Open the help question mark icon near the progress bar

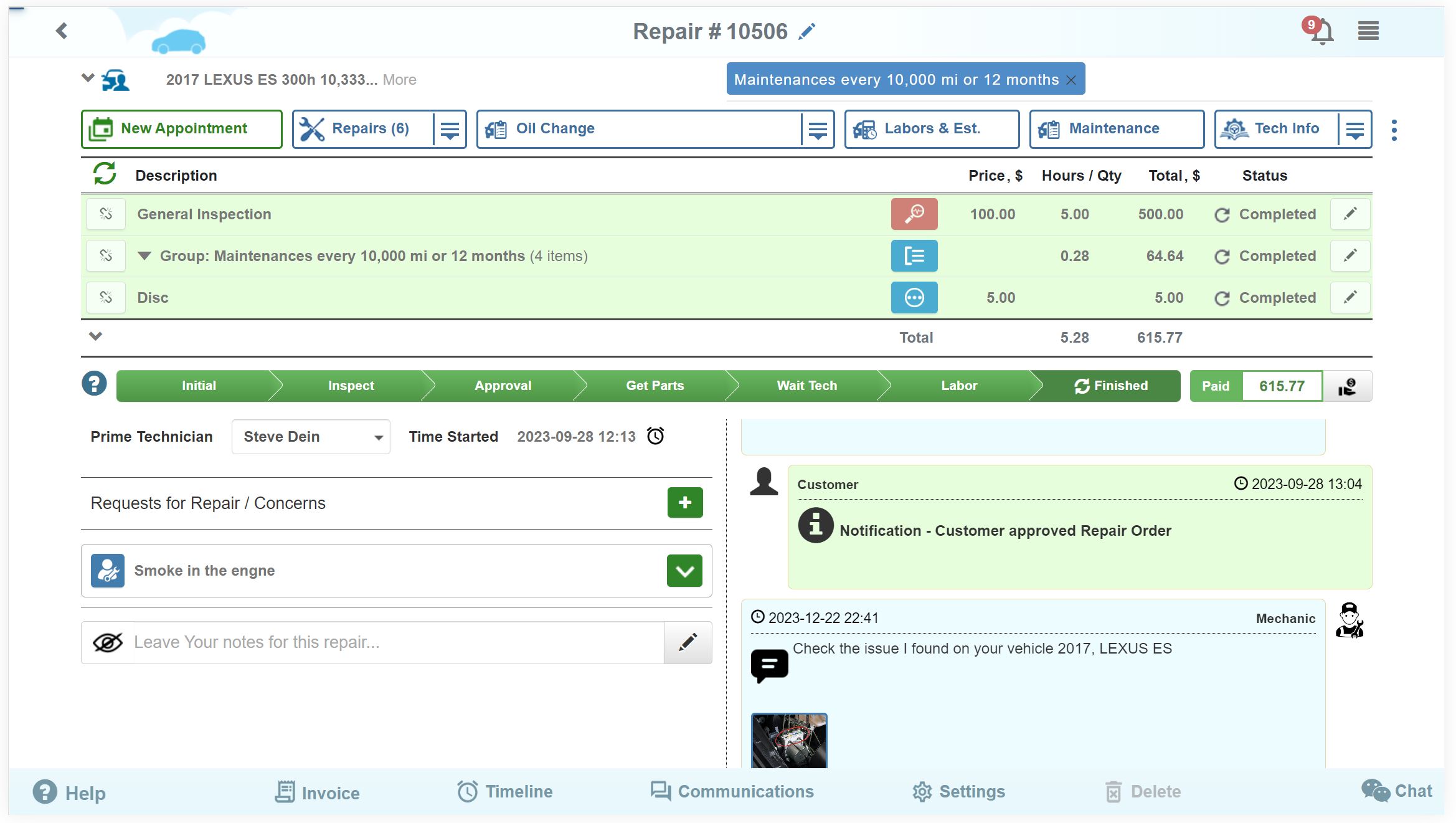(x=95, y=384)
